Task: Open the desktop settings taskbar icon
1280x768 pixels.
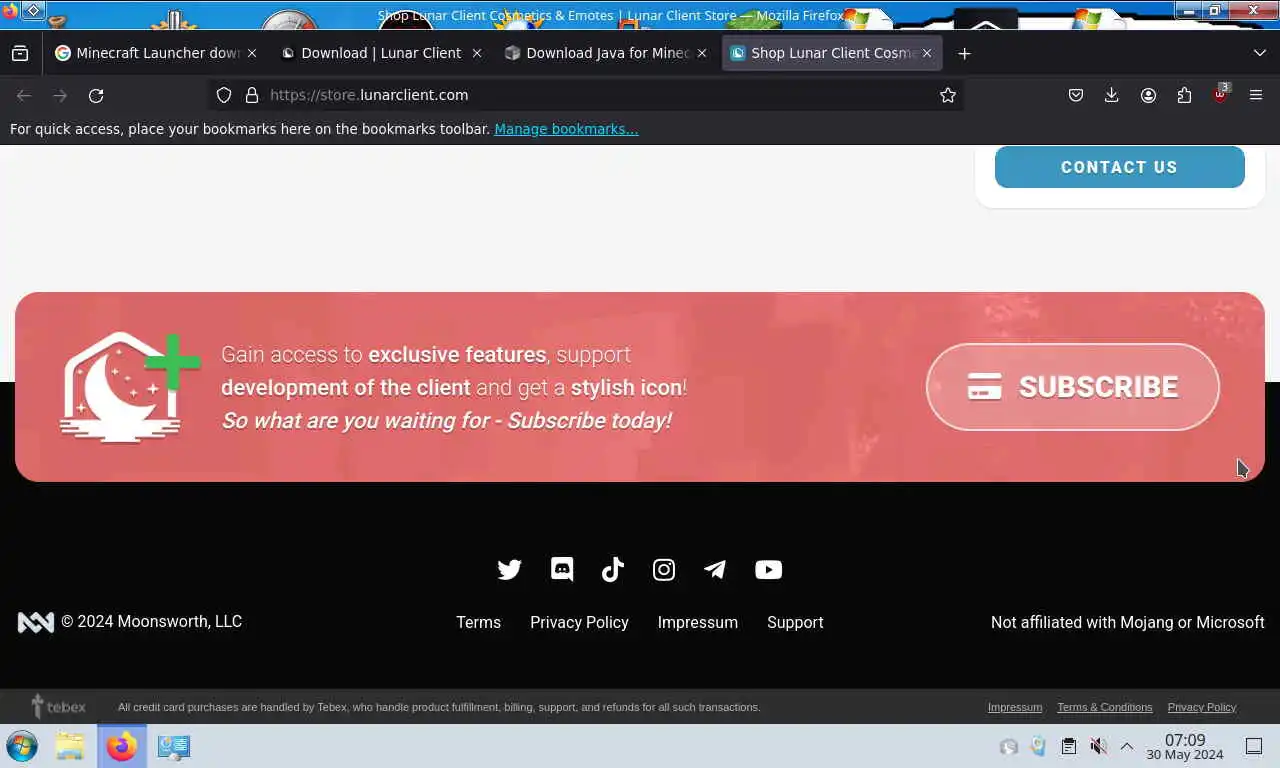Action: [x=174, y=746]
